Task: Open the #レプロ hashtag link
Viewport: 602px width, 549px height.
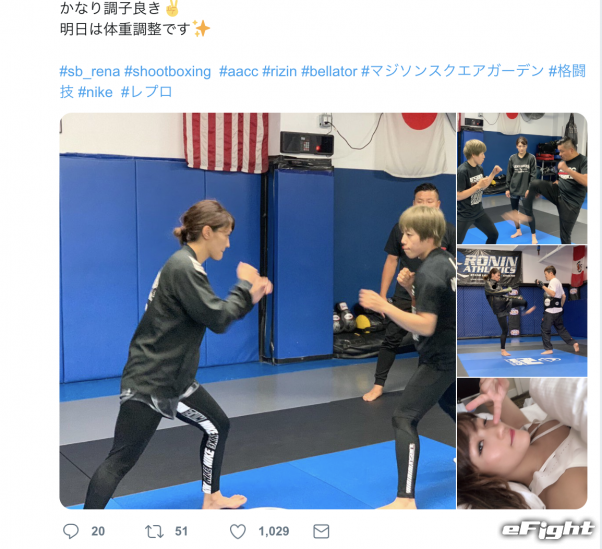Action: 147,93
